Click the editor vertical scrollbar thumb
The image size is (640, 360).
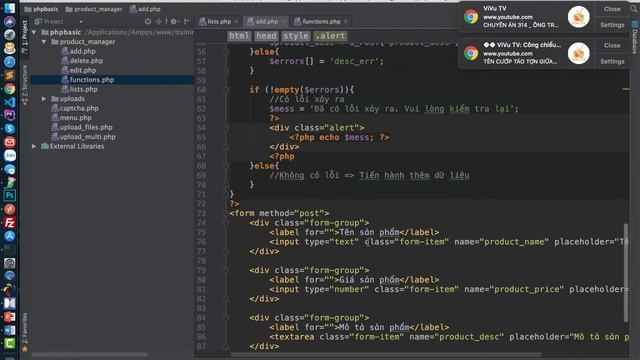[x=626, y=273]
